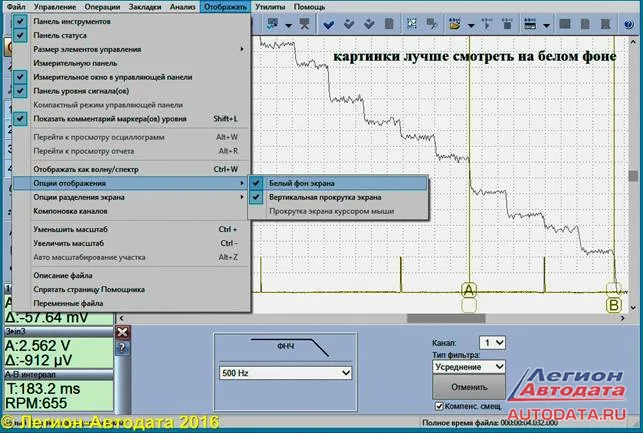
Task: Open the 500 Hz cutoff frequency dropdown
Action: point(285,373)
